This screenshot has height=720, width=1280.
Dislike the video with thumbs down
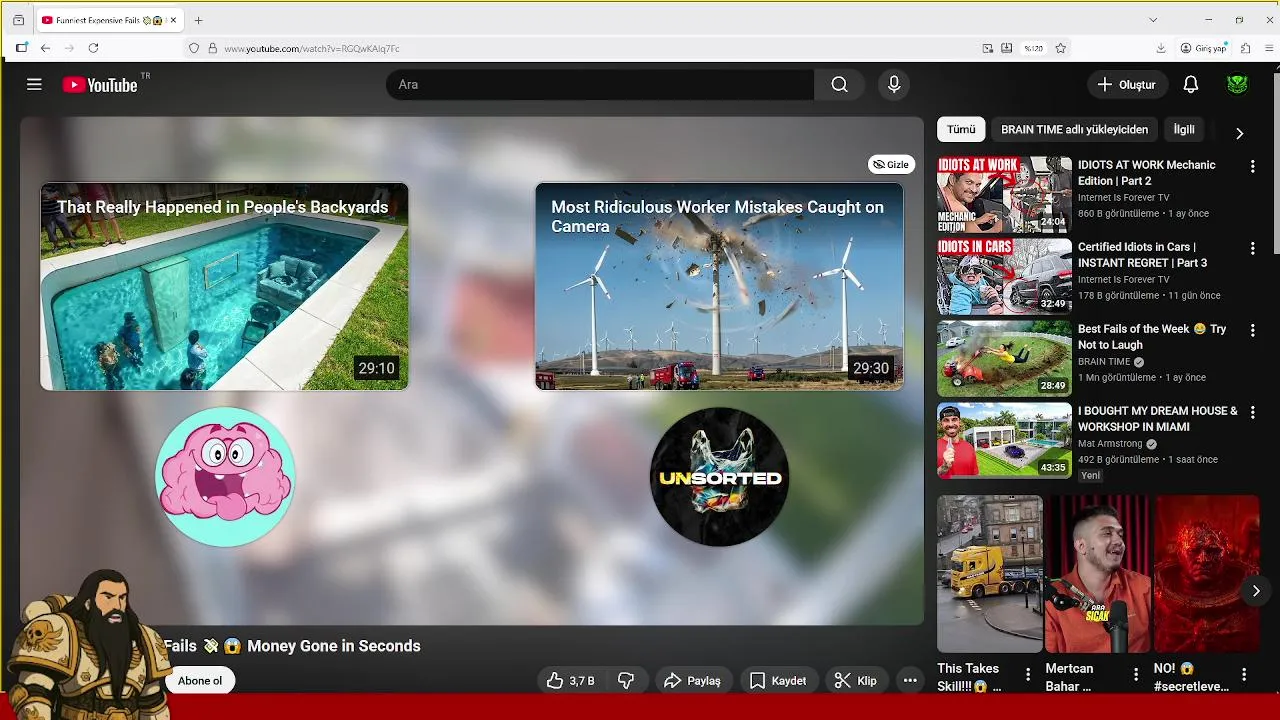tap(626, 681)
